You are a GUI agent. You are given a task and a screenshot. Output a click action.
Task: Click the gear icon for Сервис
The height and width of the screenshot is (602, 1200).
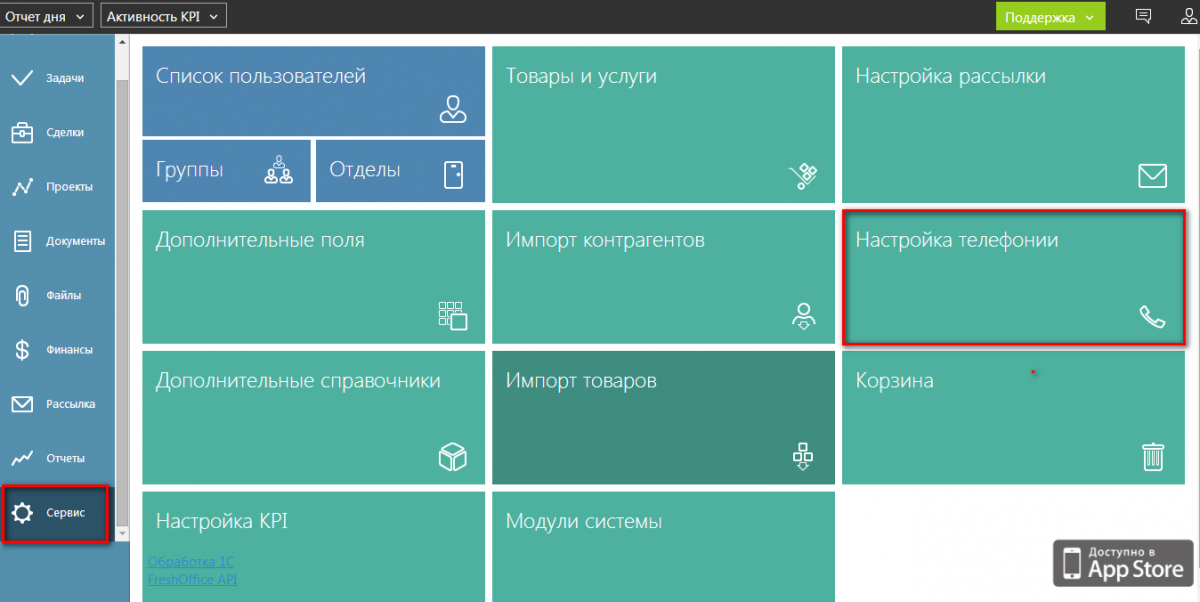coord(22,513)
